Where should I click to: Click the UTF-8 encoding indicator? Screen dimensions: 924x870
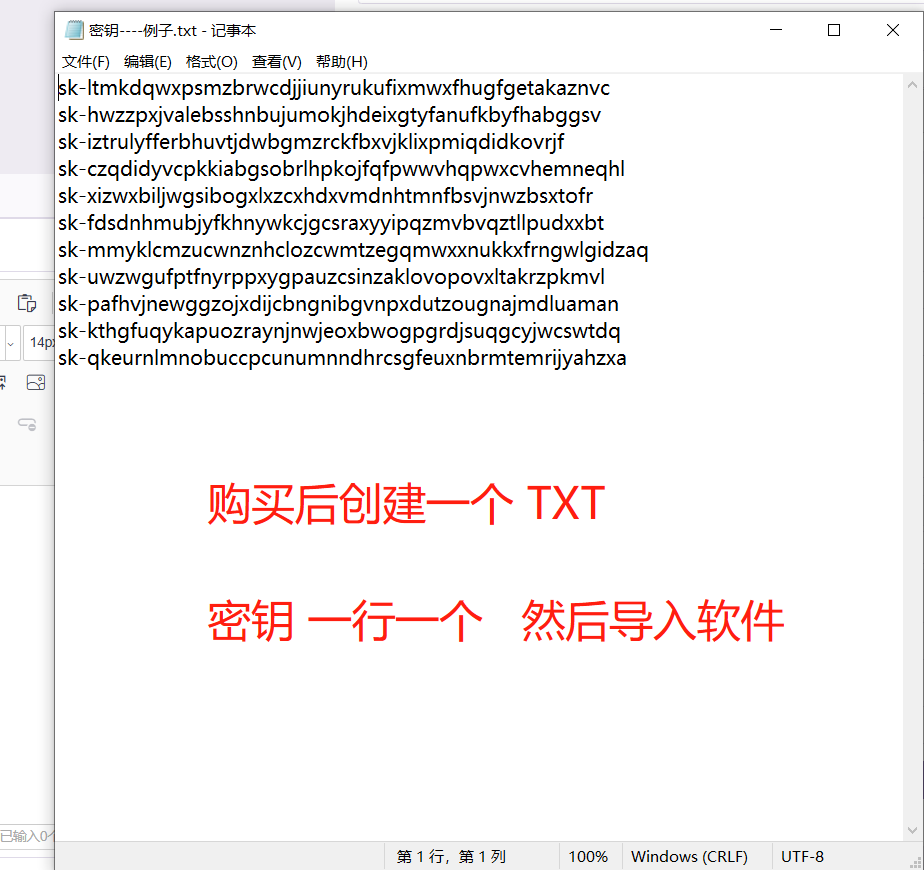coord(802,857)
